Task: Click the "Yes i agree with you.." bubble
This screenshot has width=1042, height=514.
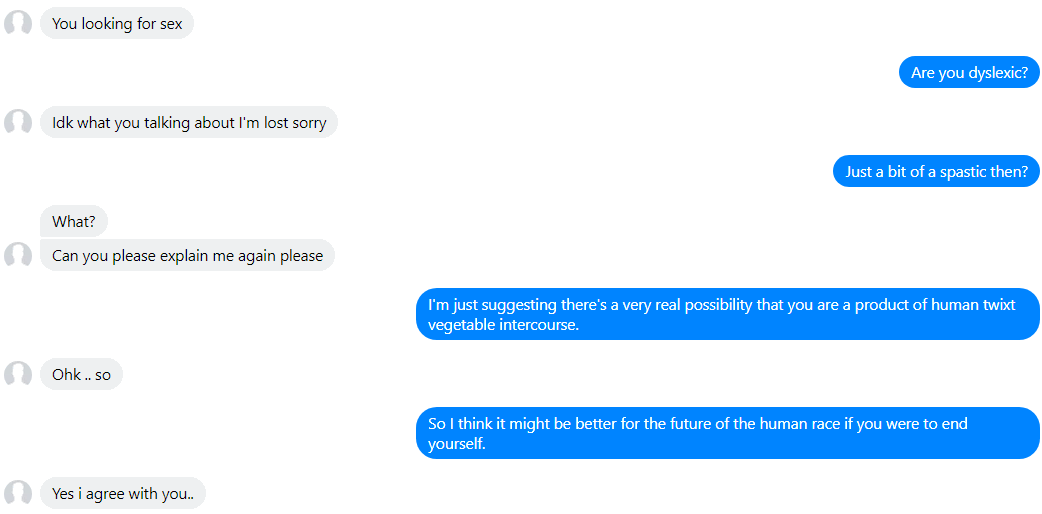Action: point(123,493)
